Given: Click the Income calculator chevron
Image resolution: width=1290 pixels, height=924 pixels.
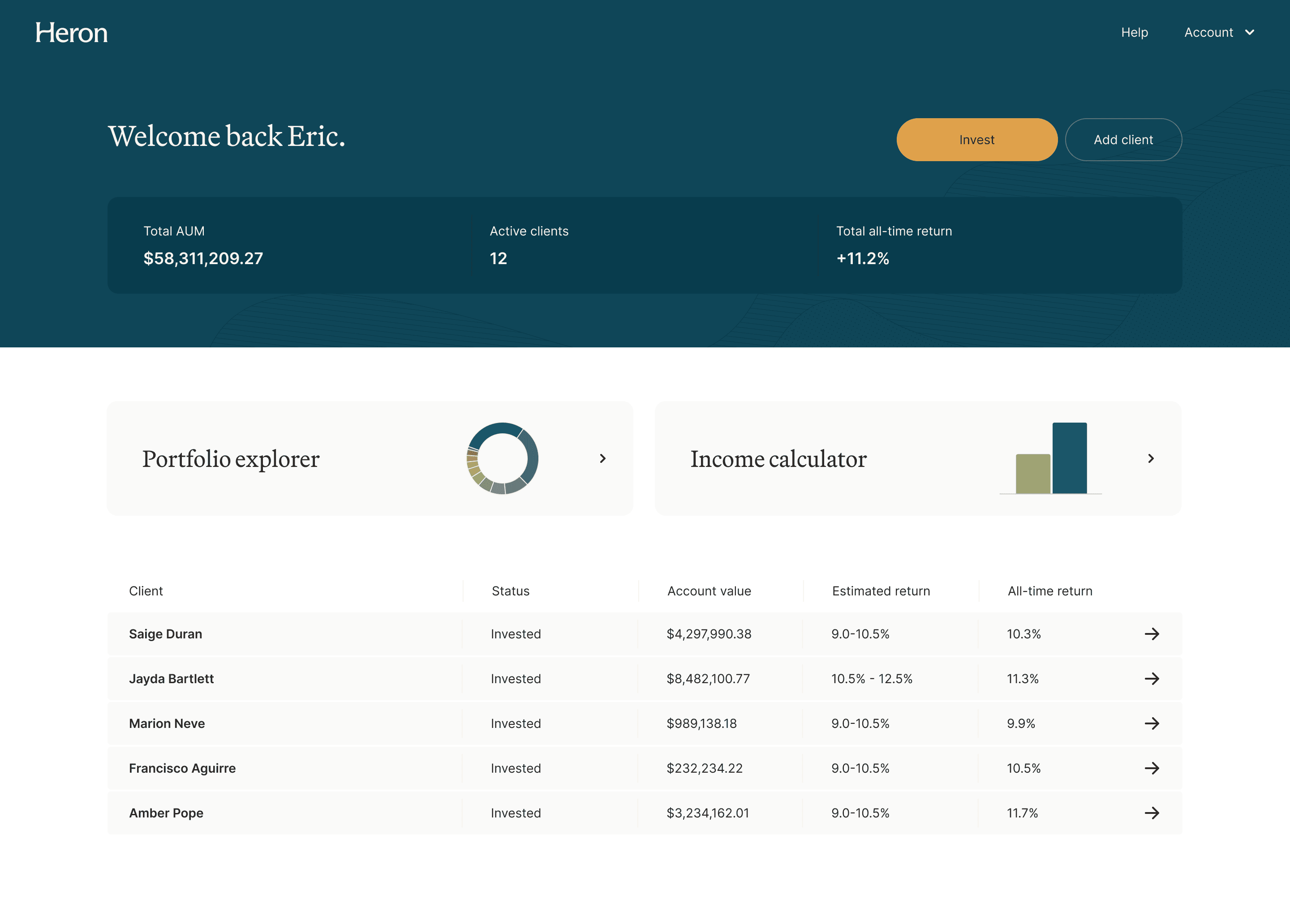Looking at the screenshot, I should (1151, 458).
